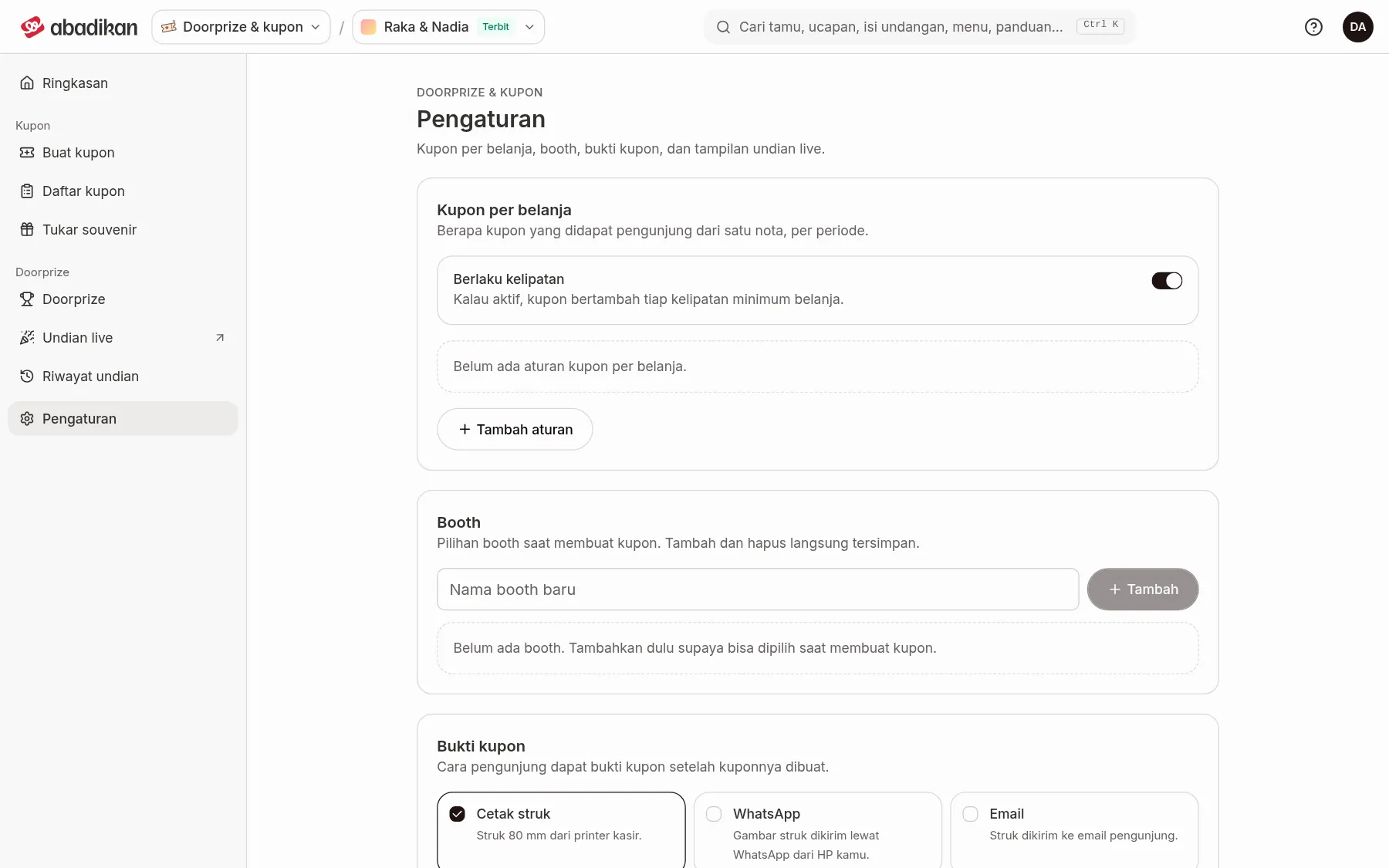Click the Tambah booth button
The width and height of the screenshot is (1389, 868).
(1143, 589)
